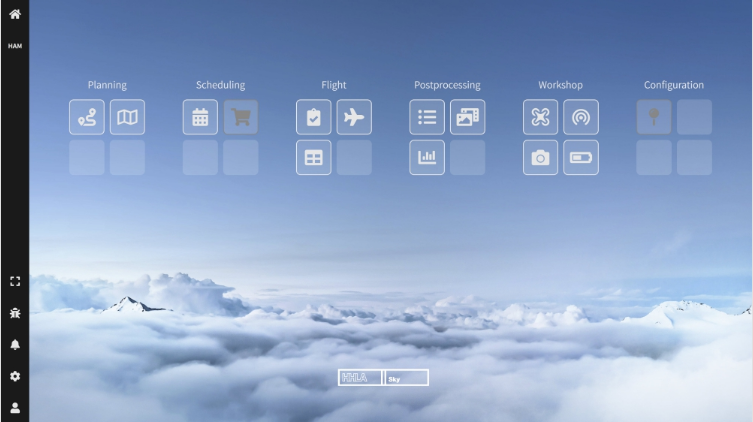Image resolution: width=753 pixels, height=422 pixels.
Task: Toggle fullscreen mode from the sidebar
Action: (15, 282)
